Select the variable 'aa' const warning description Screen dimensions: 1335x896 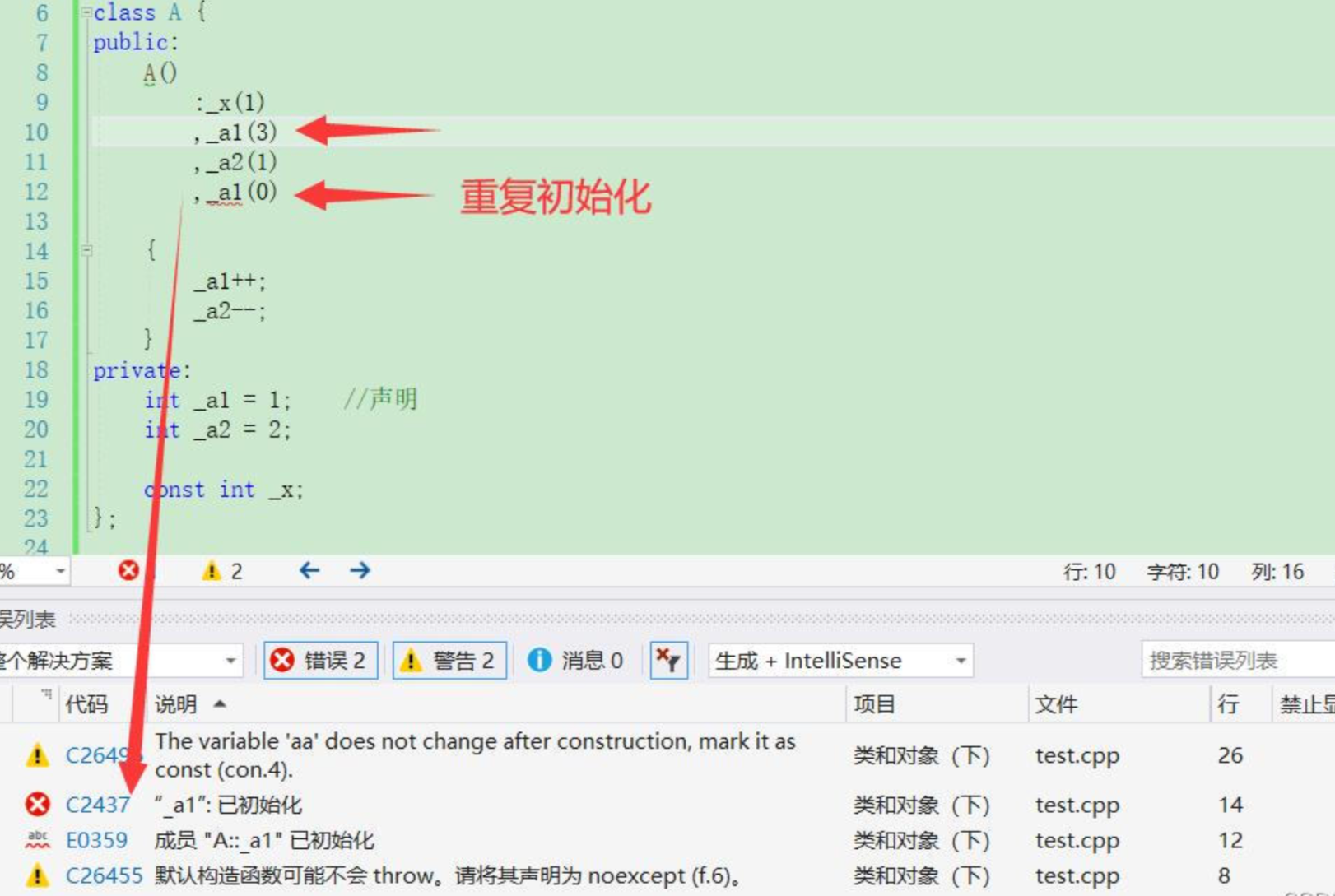tap(475, 755)
